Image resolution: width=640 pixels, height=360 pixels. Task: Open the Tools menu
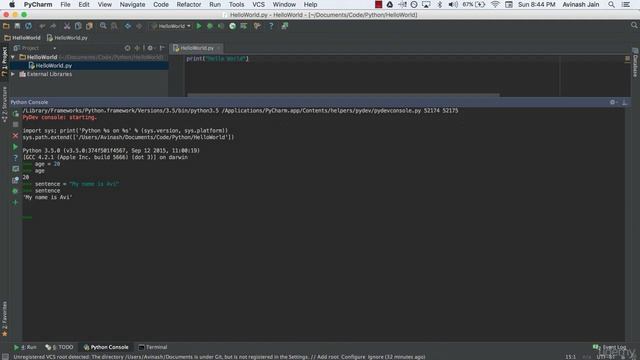click(236, 4)
